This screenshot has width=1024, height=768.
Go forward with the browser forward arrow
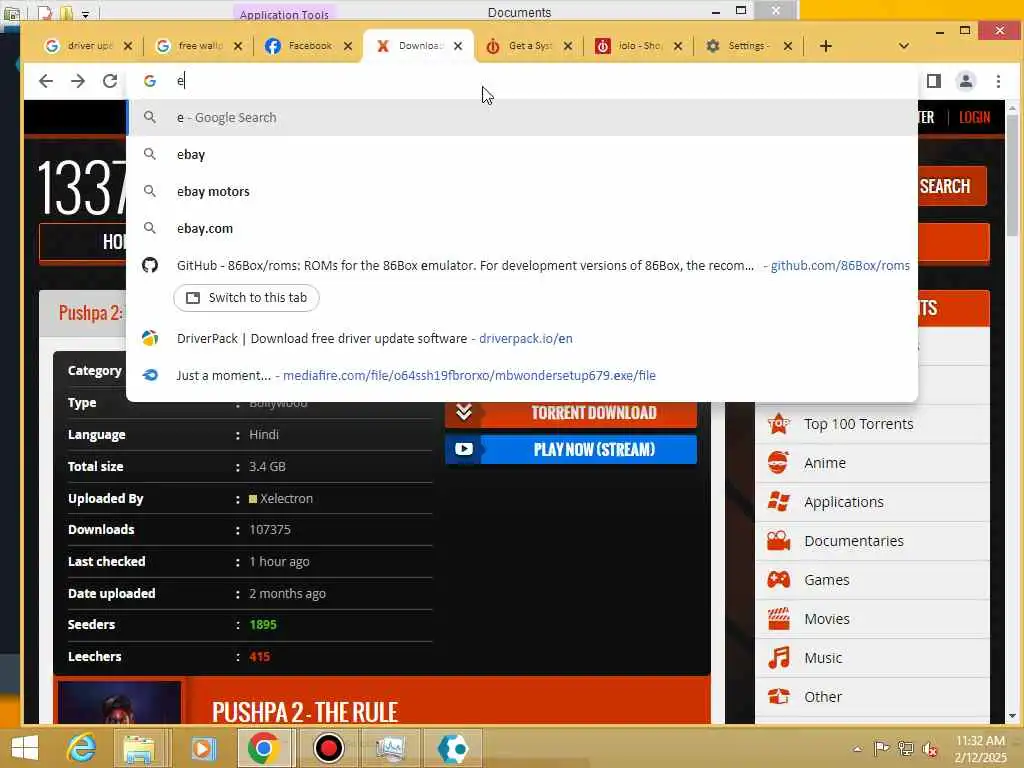(78, 81)
